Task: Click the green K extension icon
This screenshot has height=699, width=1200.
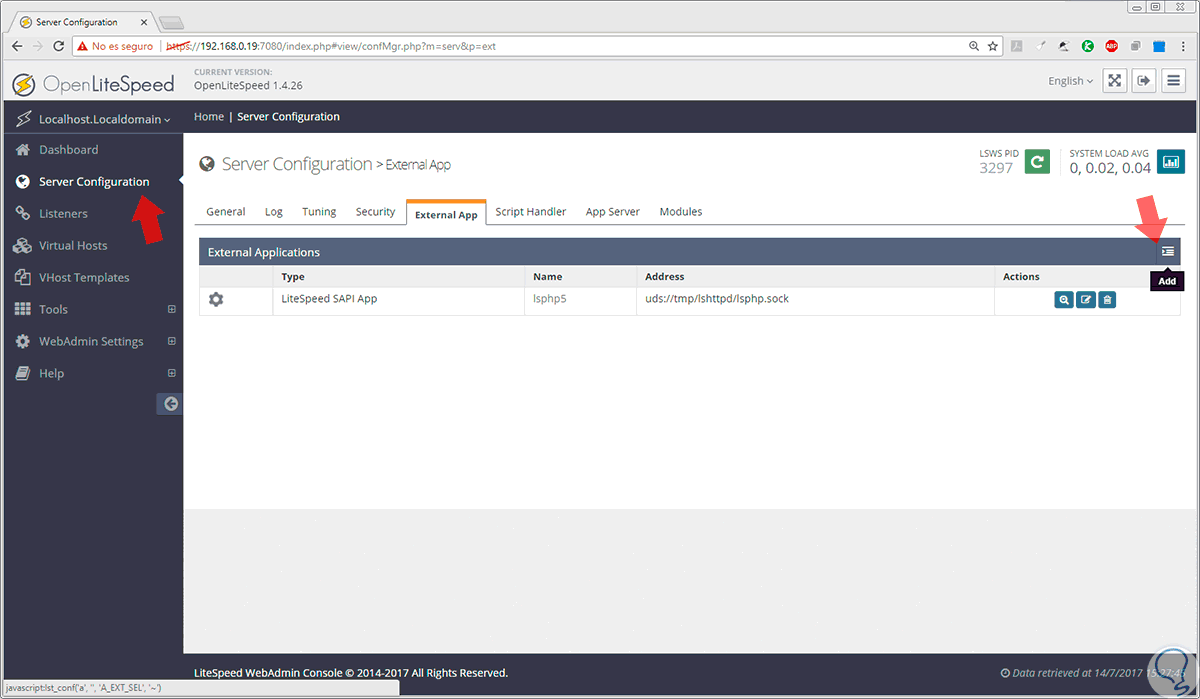Action: coord(1087,46)
